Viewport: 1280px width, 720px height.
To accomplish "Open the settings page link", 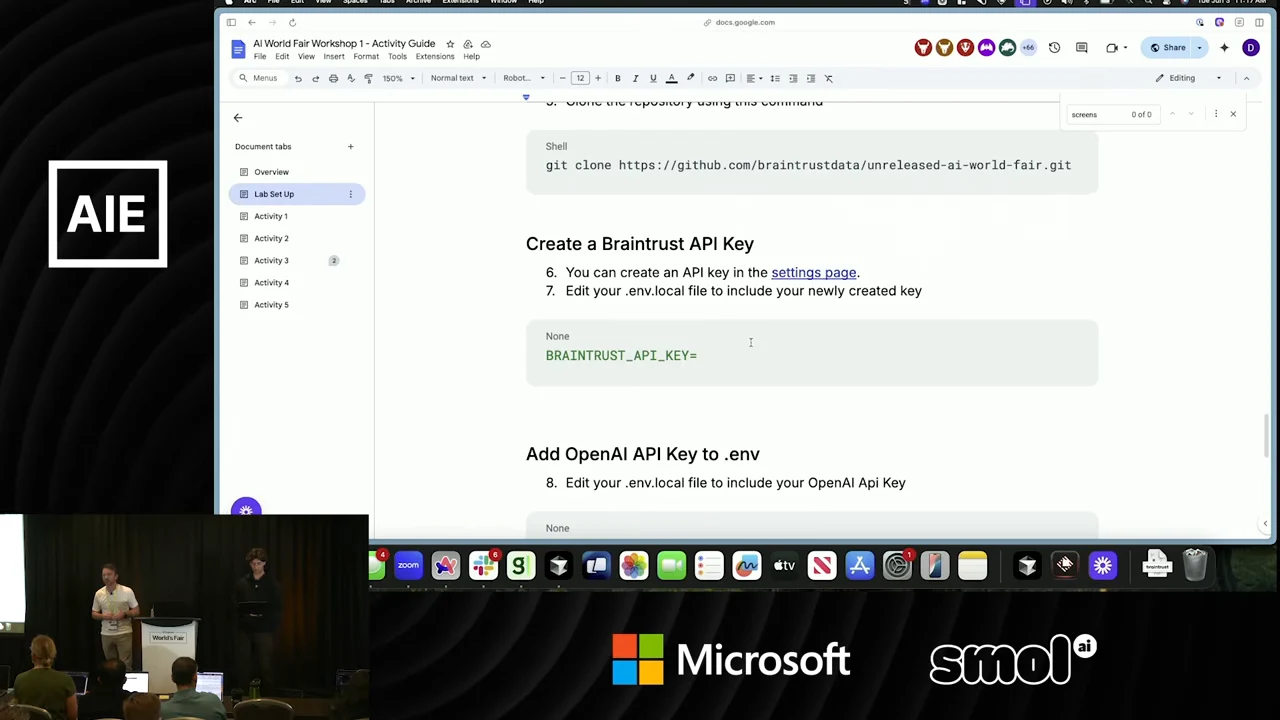I will coord(813,272).
